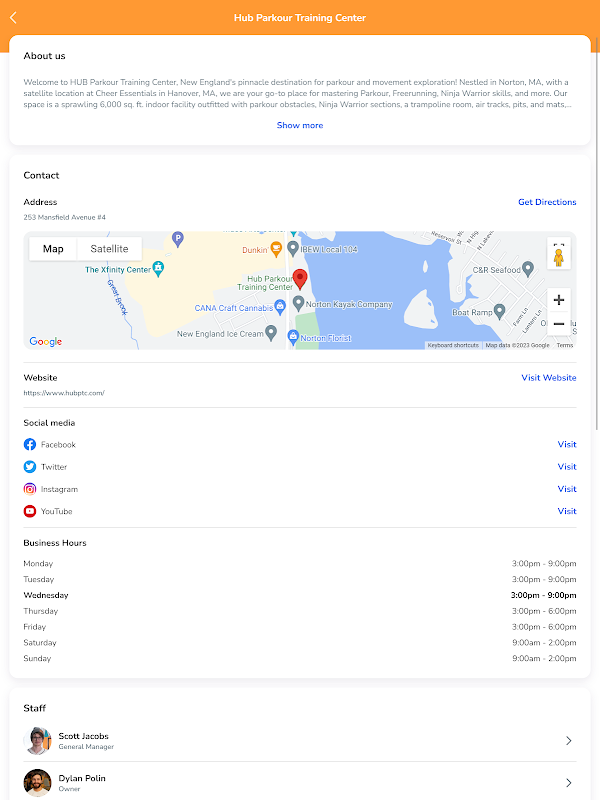Go back using the header arrow

(x=13, y=18)
